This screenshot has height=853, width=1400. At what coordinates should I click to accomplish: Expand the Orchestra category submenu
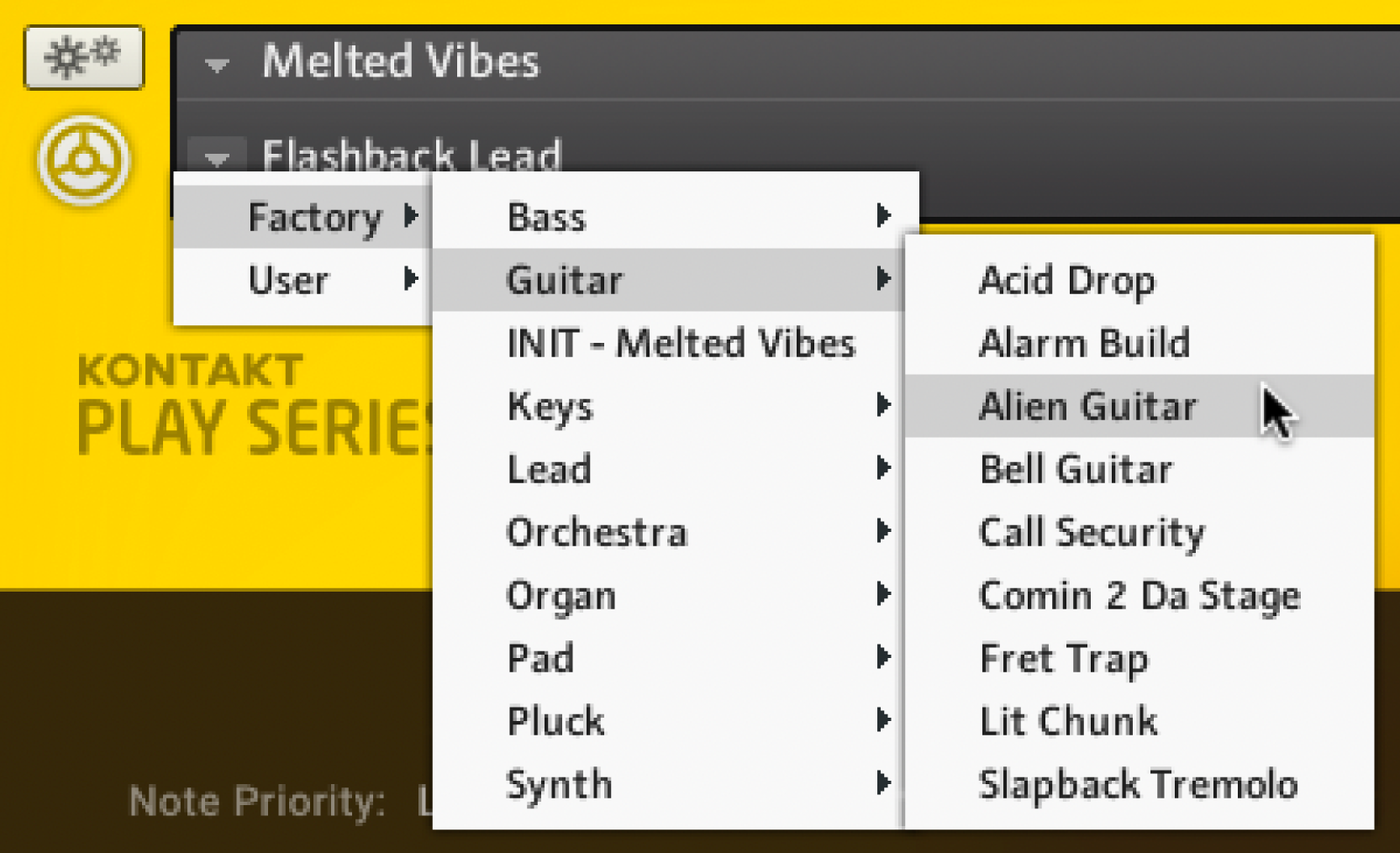pos(597,533)
